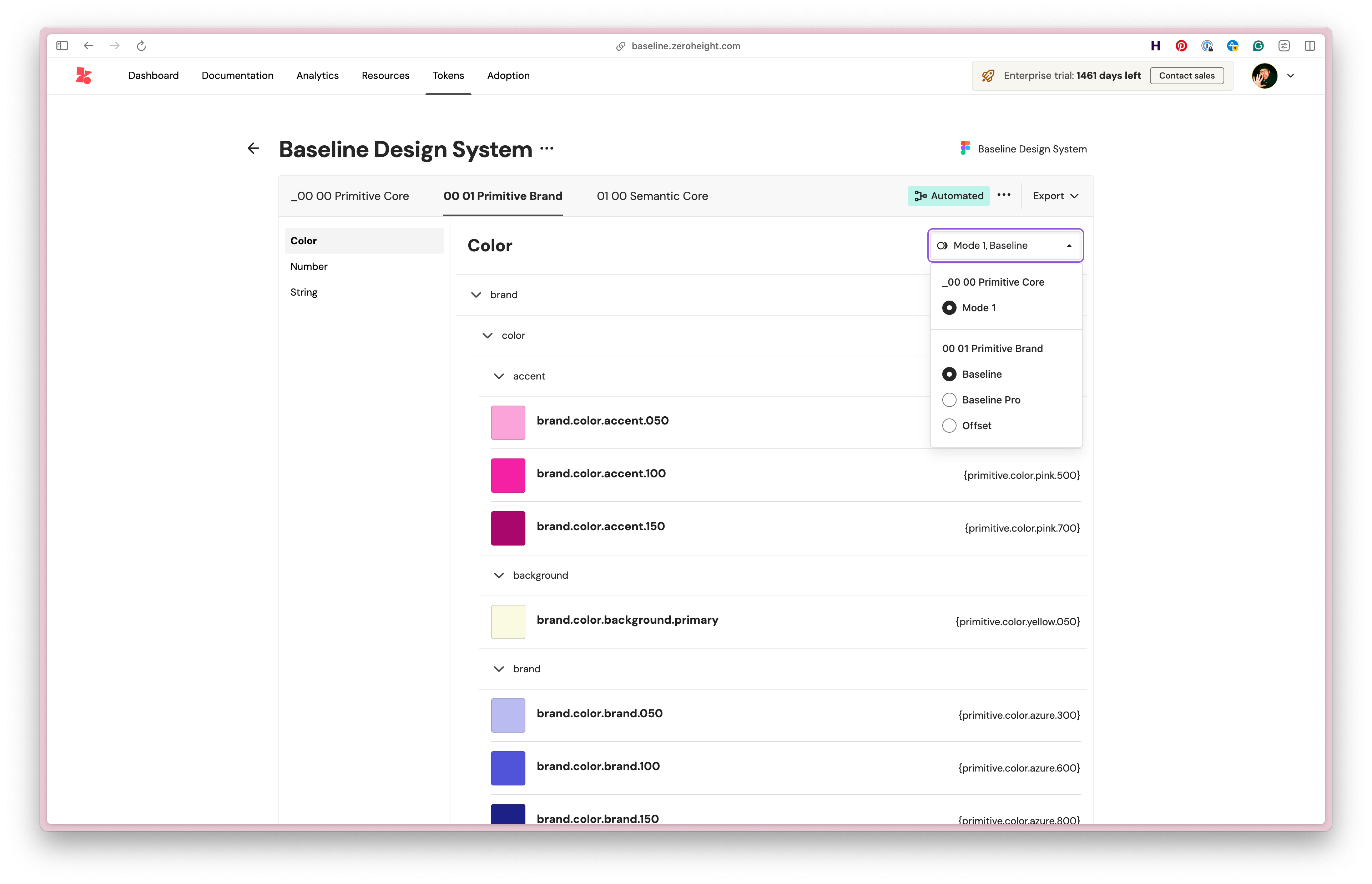Switch to the 01 00 Semantic Core tab
The width and height of the screenshot is (1372, 884).
pyautogui.click(x=652, y=196)
